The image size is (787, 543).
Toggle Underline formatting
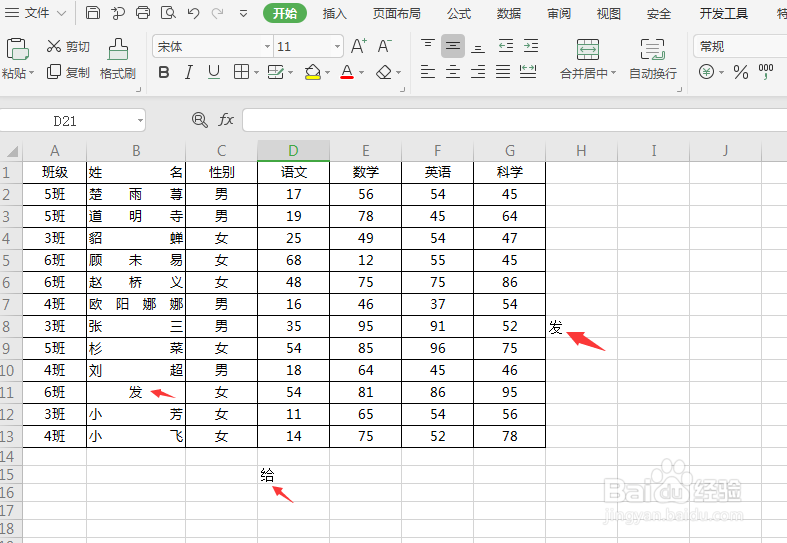[214, 72]
